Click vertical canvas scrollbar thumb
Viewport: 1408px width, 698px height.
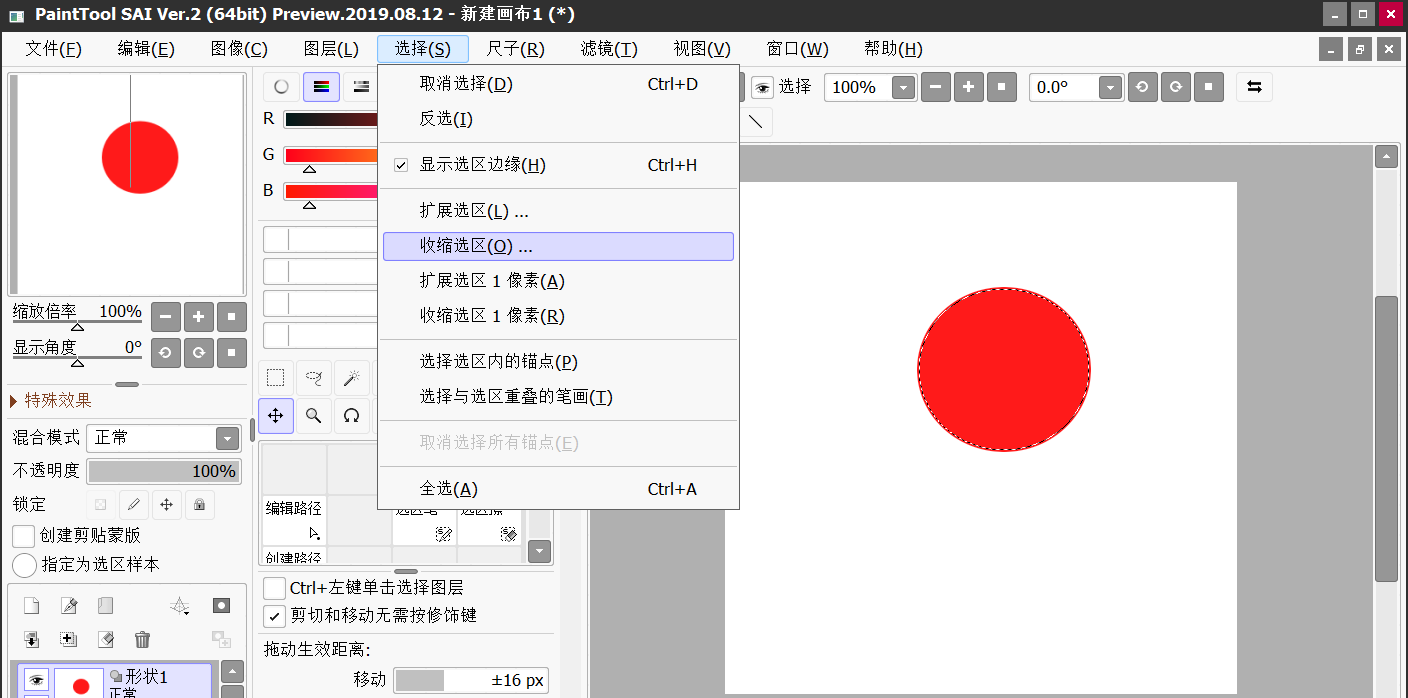(1386, 438)
